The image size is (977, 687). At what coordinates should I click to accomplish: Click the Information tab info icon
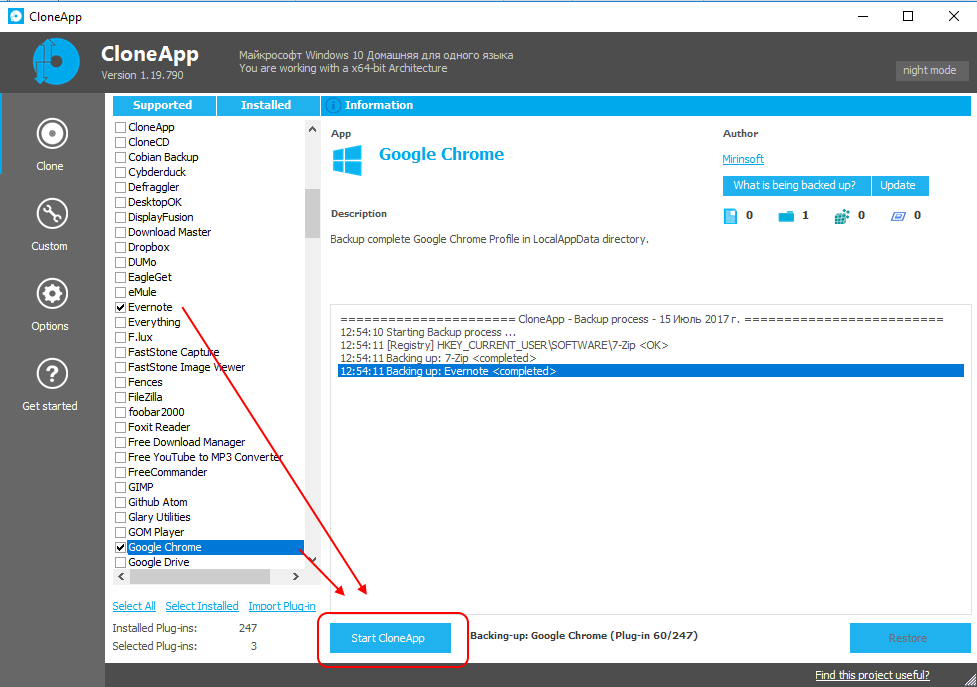click(x=333, y=105)
